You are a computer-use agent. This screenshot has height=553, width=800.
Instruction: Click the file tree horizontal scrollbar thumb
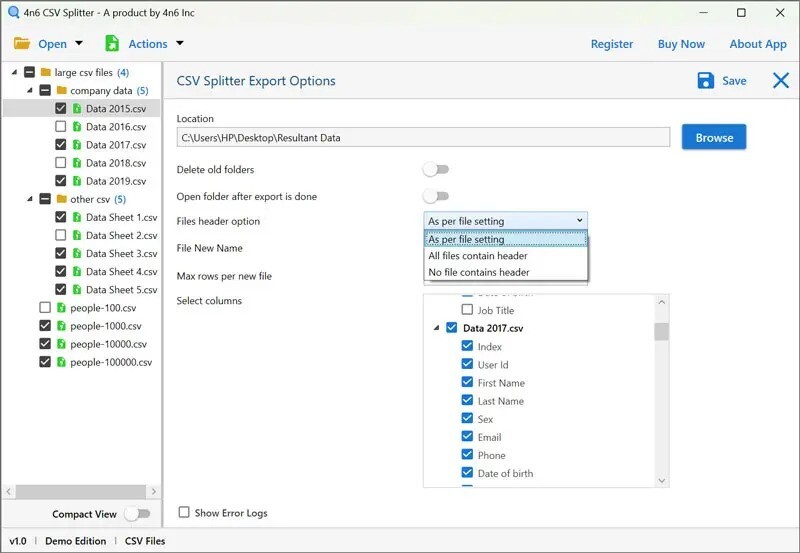coord(81,492)
